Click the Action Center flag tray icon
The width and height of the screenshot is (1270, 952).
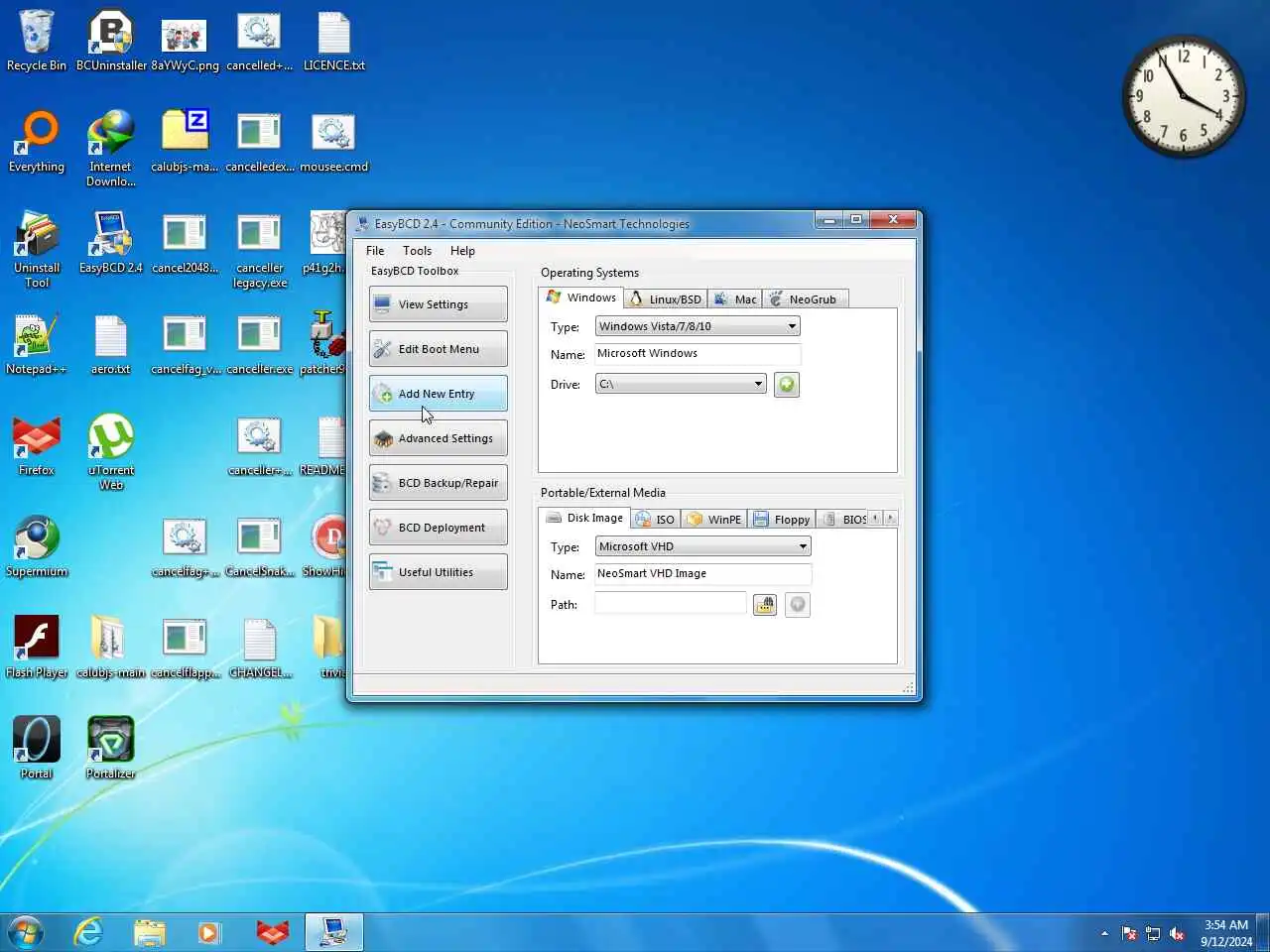pos(1129,933)
